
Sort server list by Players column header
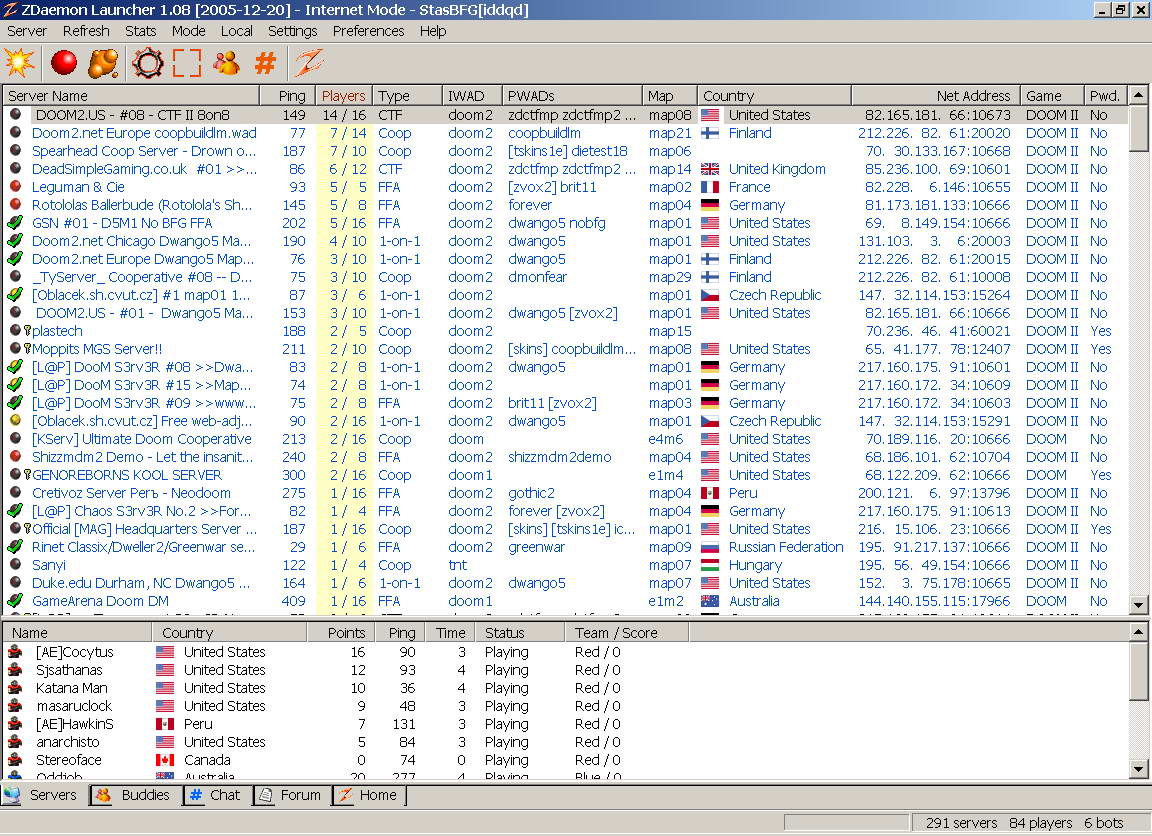pyautogui.click(x=343, y=96)
